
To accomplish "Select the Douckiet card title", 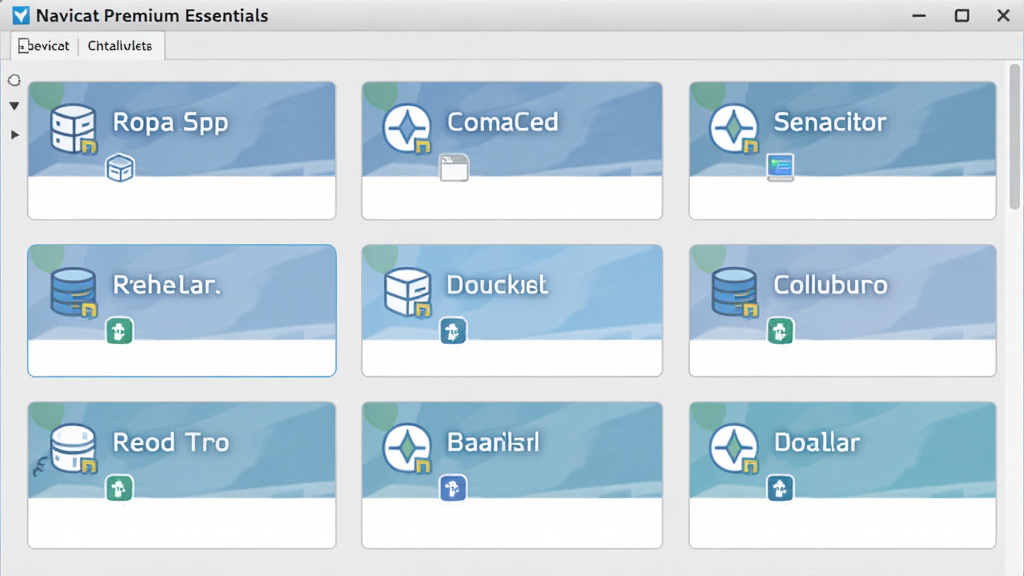I will coord(497,285).
